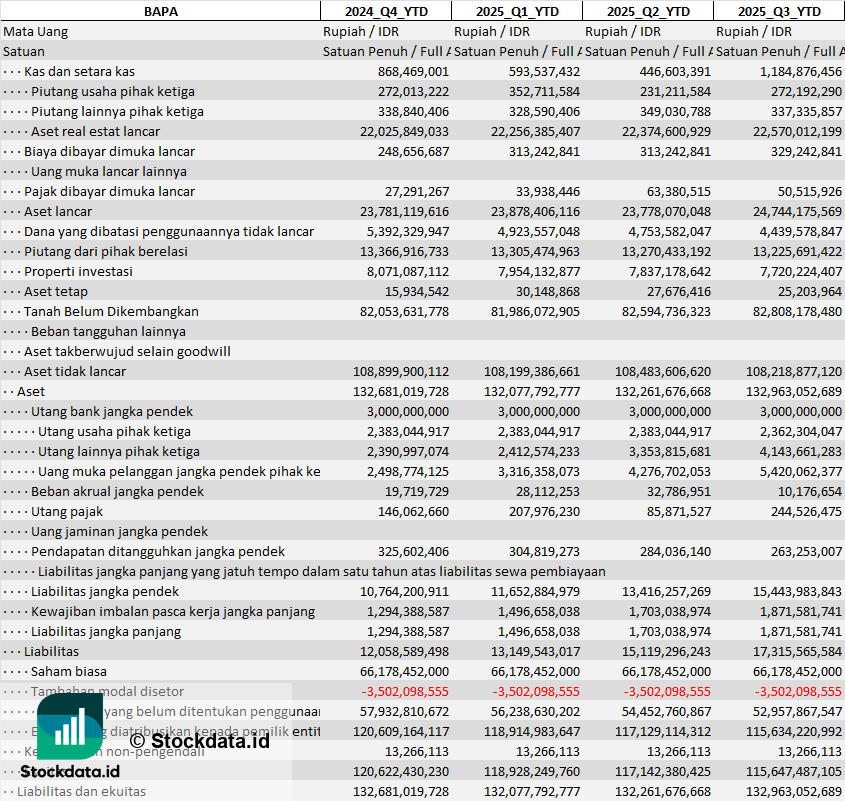The height and width of the screenshot is (801, 845).
Task: Click the Aset lancar row label
Action: [x=58, y=211]
